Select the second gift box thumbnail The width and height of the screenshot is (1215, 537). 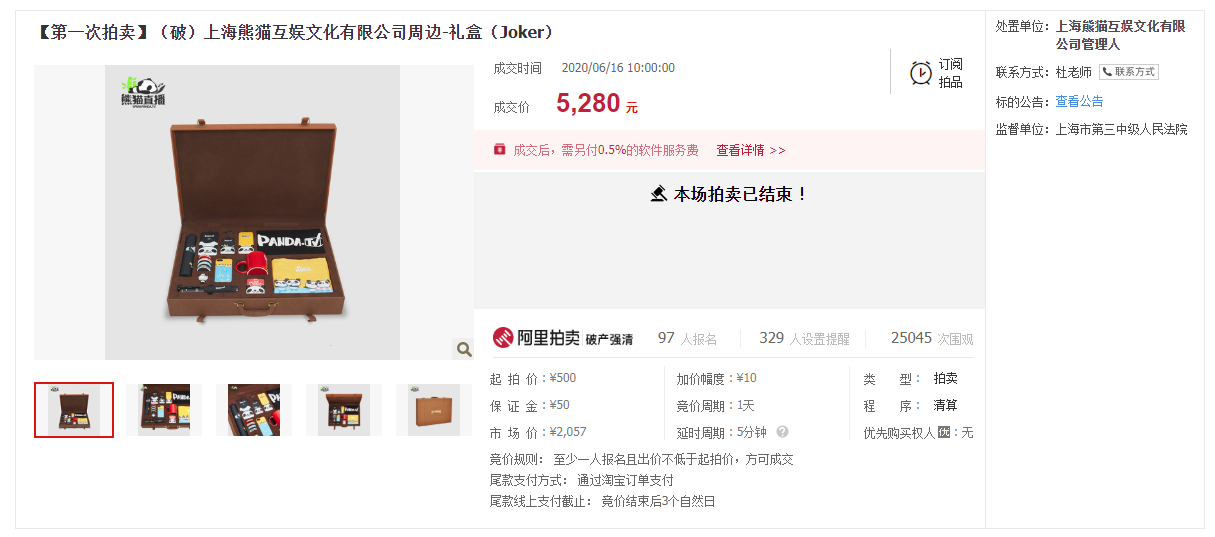[164, 410]
